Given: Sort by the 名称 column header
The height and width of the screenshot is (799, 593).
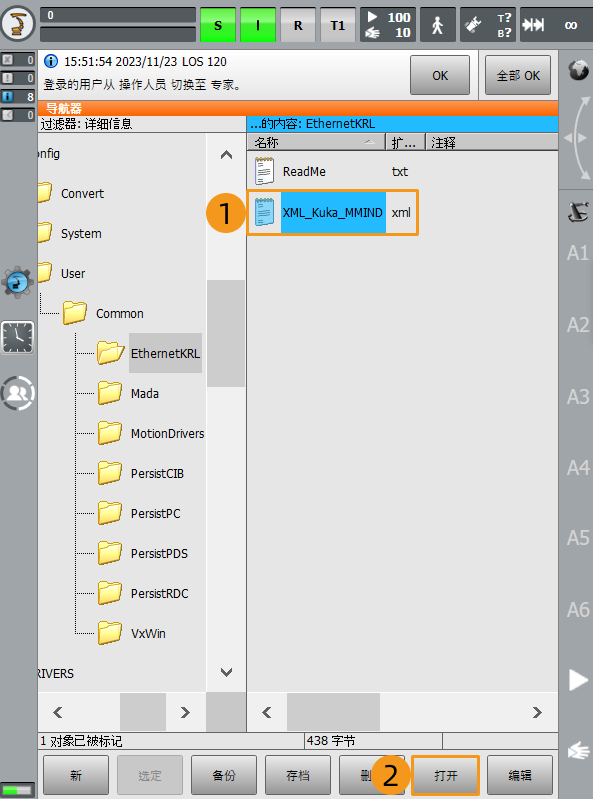Looking at the screenshot, I should 316,143.
